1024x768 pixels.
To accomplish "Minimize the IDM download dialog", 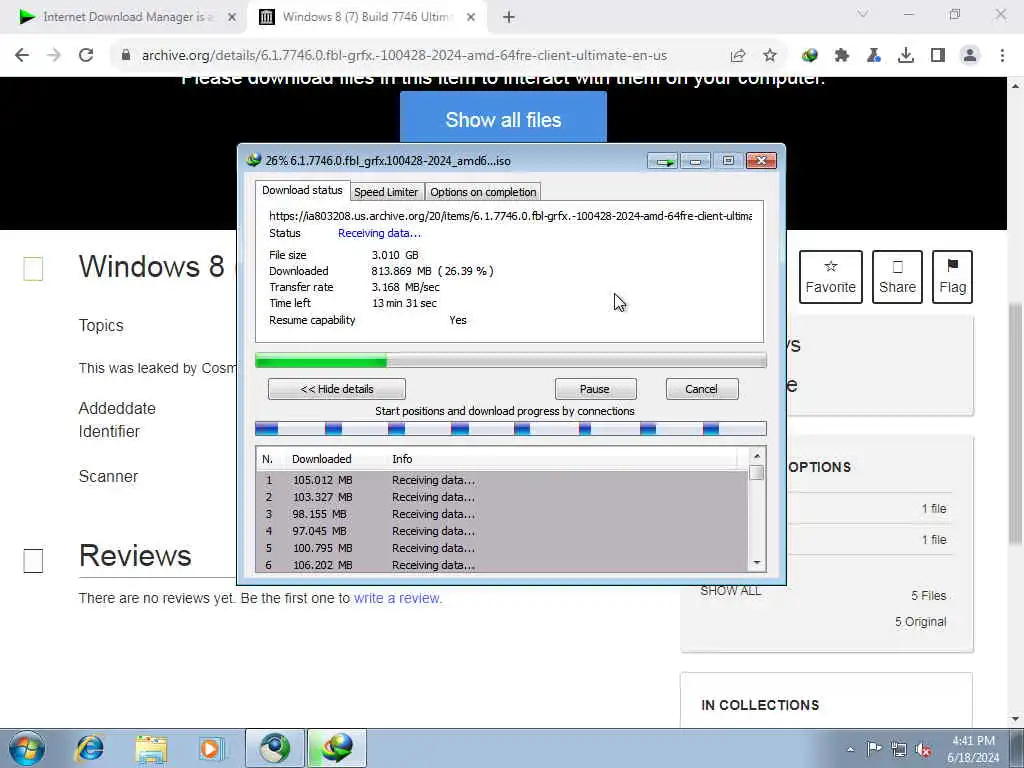I will click(696, 161).
